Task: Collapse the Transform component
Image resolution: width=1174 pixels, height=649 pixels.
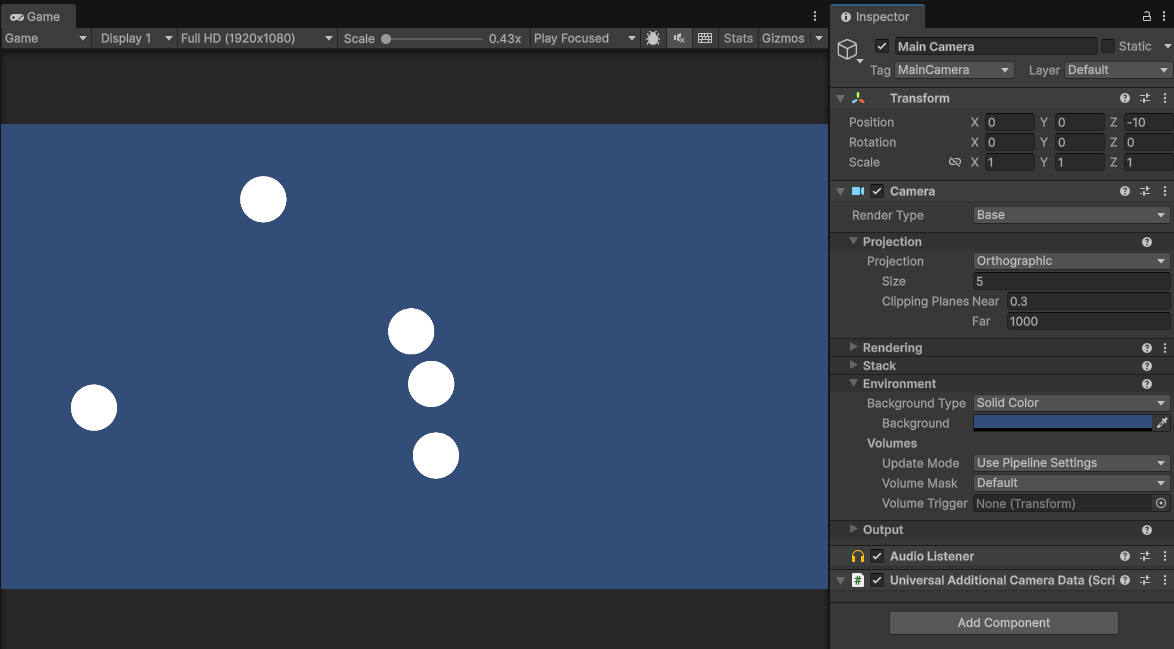Action: [x=841, y=98]
